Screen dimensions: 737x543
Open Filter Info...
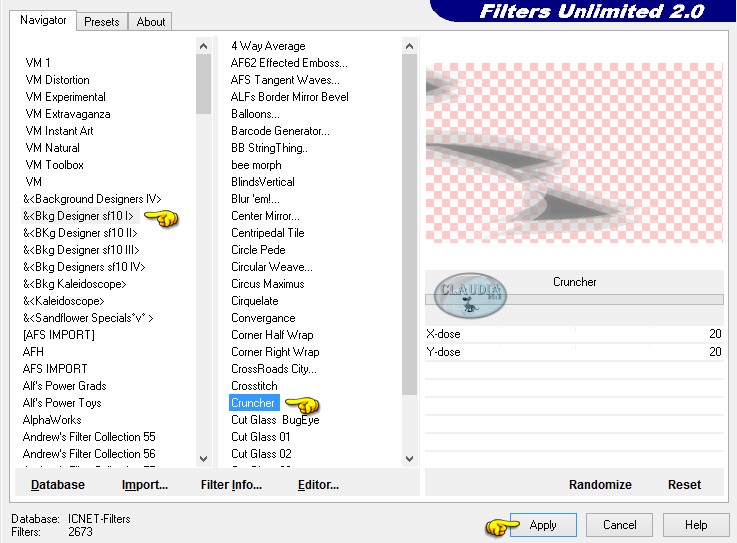231,485
